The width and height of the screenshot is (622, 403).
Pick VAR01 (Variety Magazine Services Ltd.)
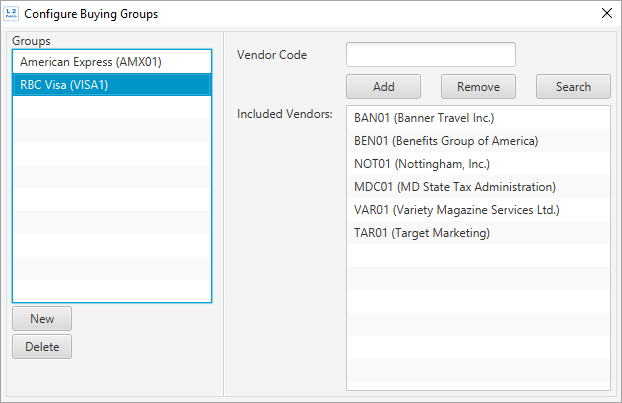(x=456, y=210)
